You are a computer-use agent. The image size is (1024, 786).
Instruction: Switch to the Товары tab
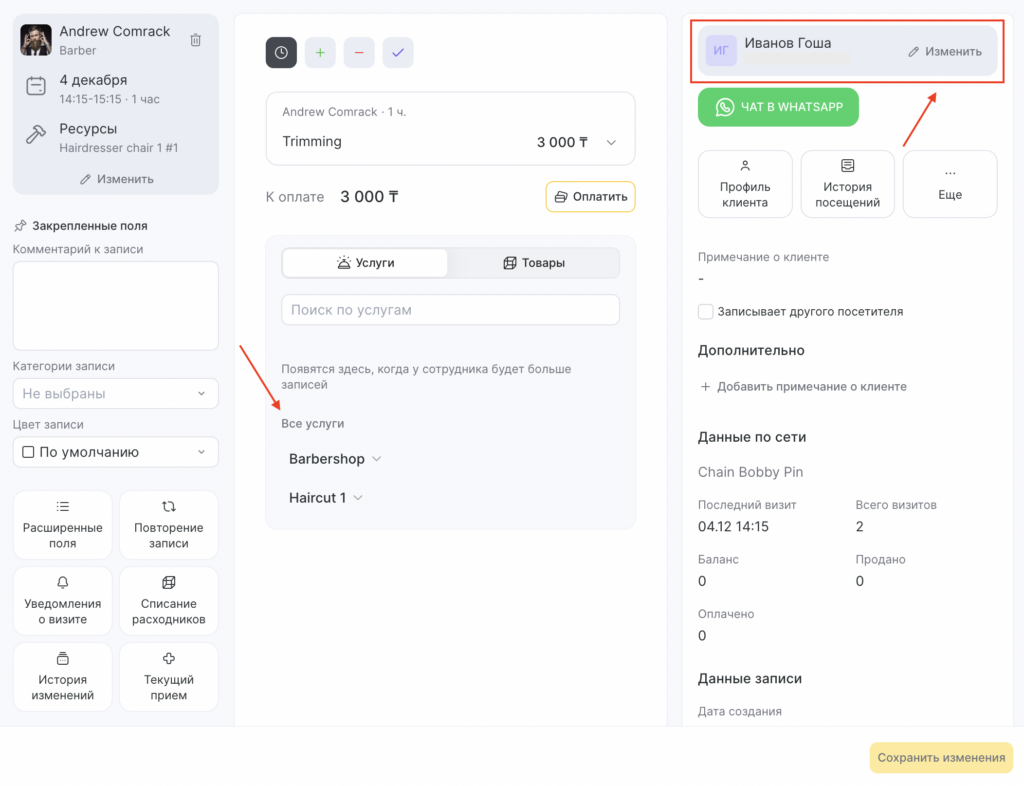(534, 263)
